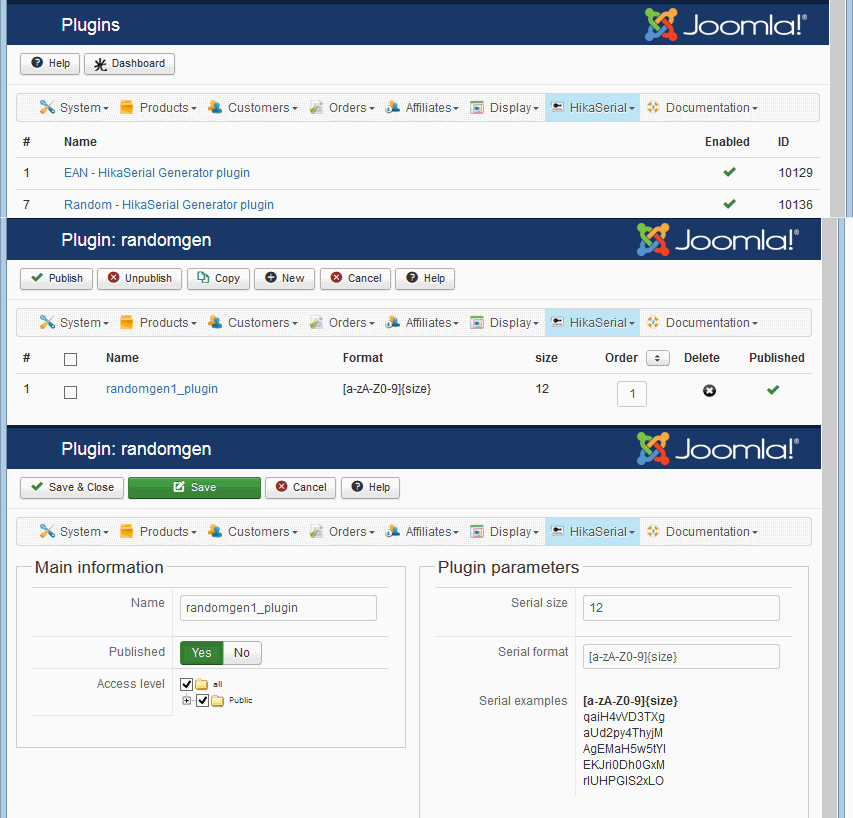The width and height of the screenshot is (853, 818).
Task: Open EAN - HikaSerial Generator plugin link
Action: 157,173
